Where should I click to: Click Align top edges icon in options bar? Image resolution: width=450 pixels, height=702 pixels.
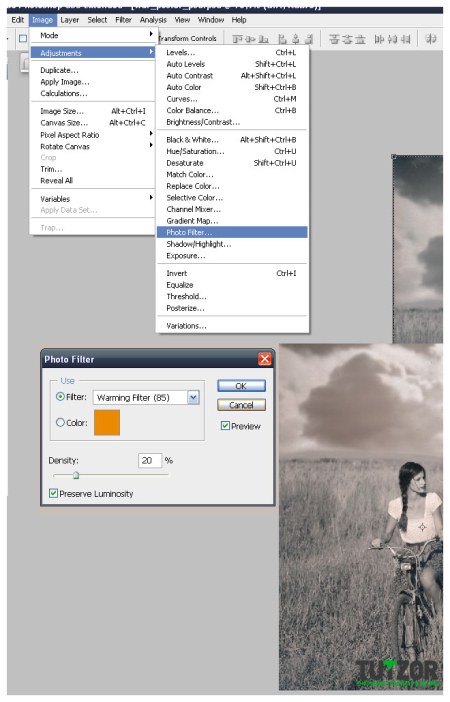pos(237,39)
